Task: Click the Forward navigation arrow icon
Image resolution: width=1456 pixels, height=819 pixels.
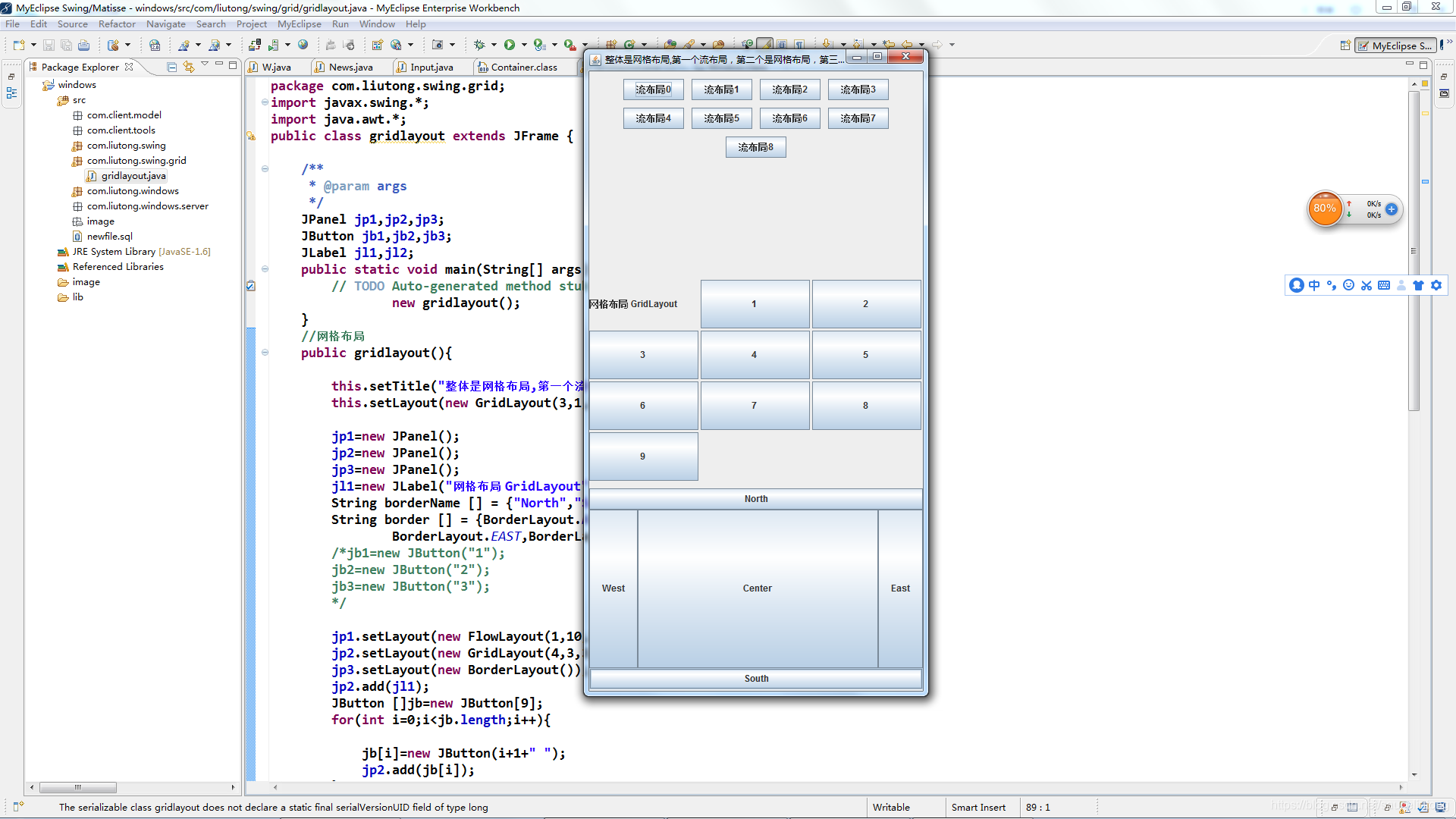Action: point(937,45)
